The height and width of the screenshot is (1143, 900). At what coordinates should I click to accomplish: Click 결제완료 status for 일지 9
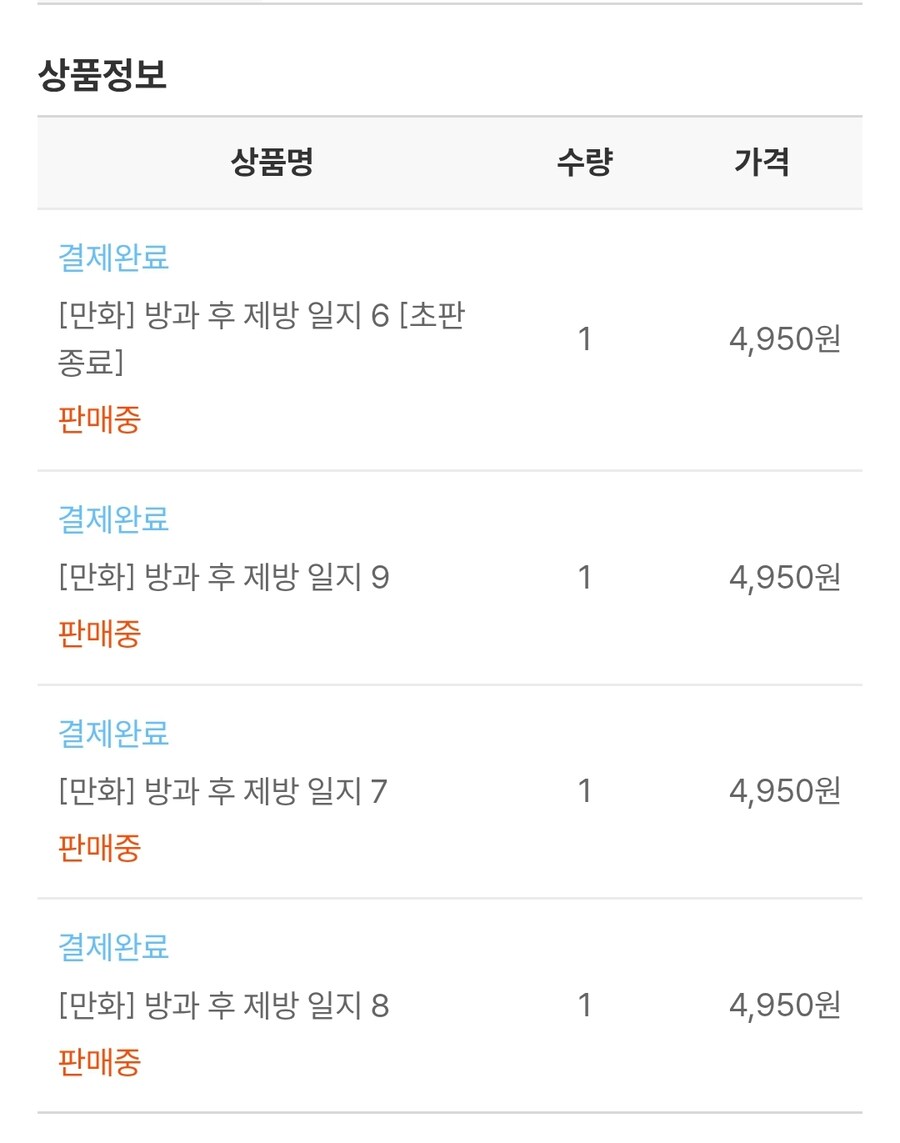click(x=114, y=519)
